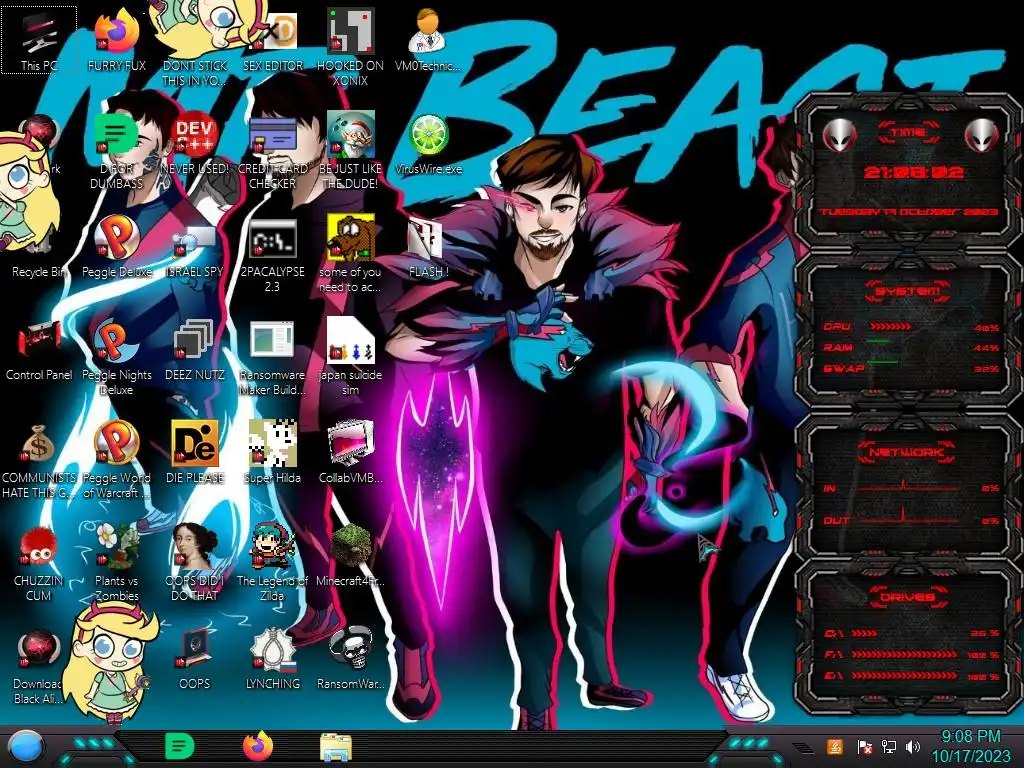
Task: Open File Explorer from the taskbar
Action: [x=336, y=748]
